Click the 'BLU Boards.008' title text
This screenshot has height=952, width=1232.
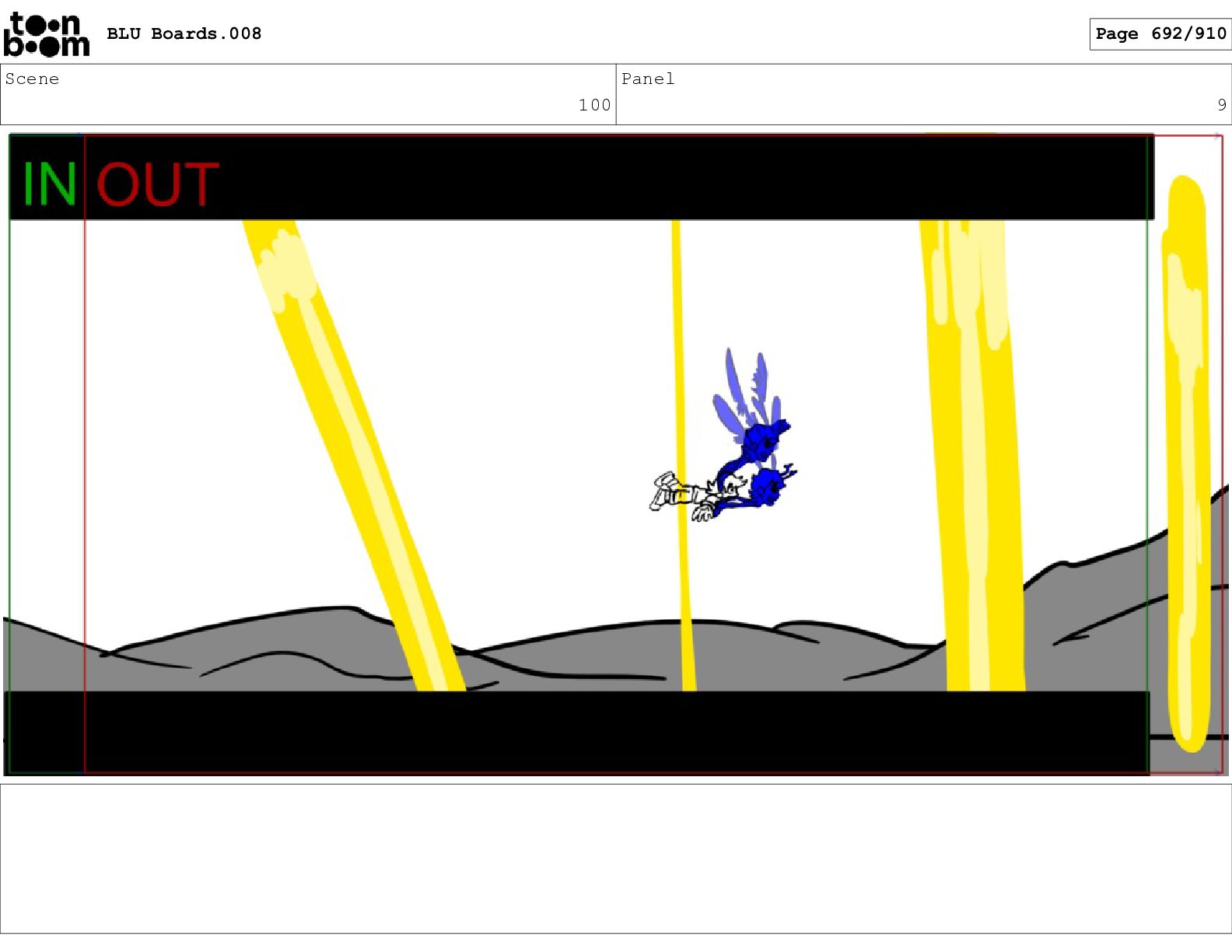[184, 33]
